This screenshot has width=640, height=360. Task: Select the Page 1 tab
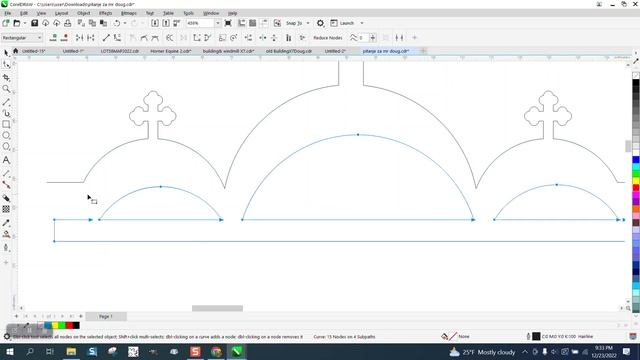click(x=105, y=316)
